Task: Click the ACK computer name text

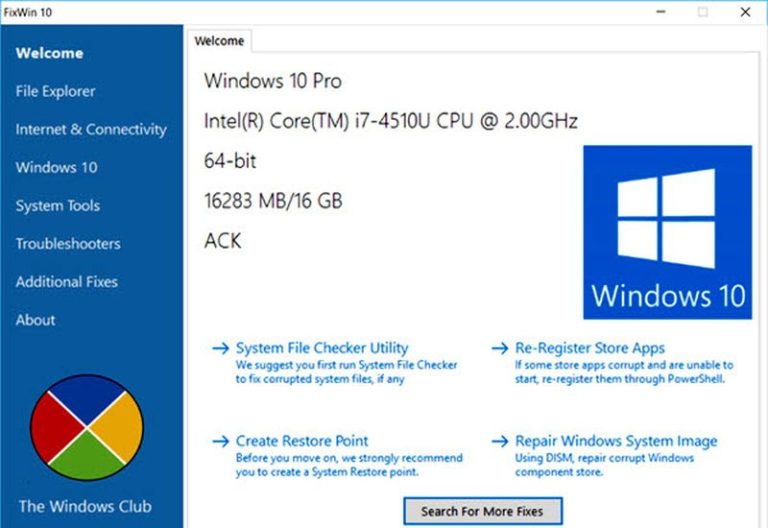Action: pyautogui.click(x=223, y=241)
